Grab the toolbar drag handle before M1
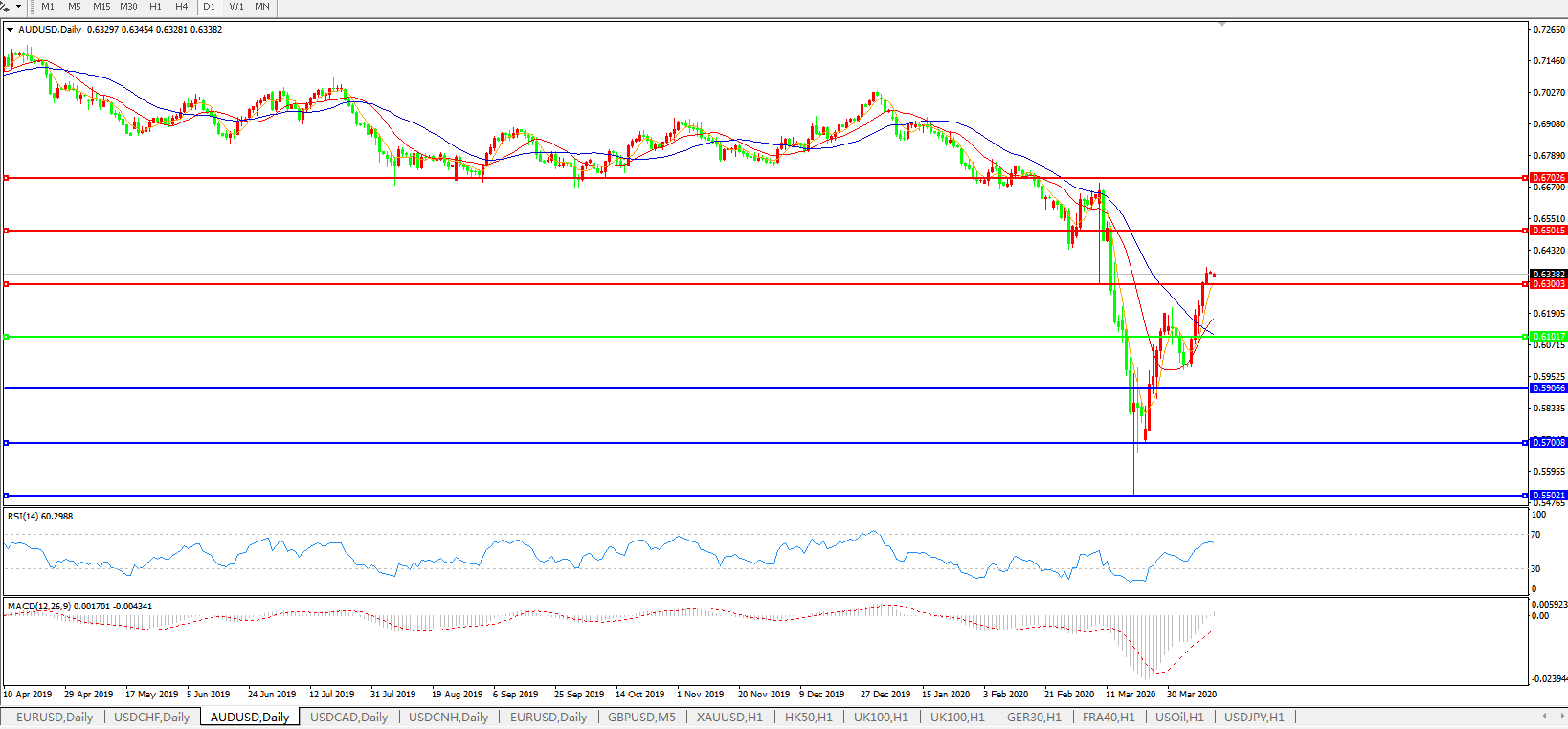The height and width of the screenshot is (729, 1568). coord(32,7)
